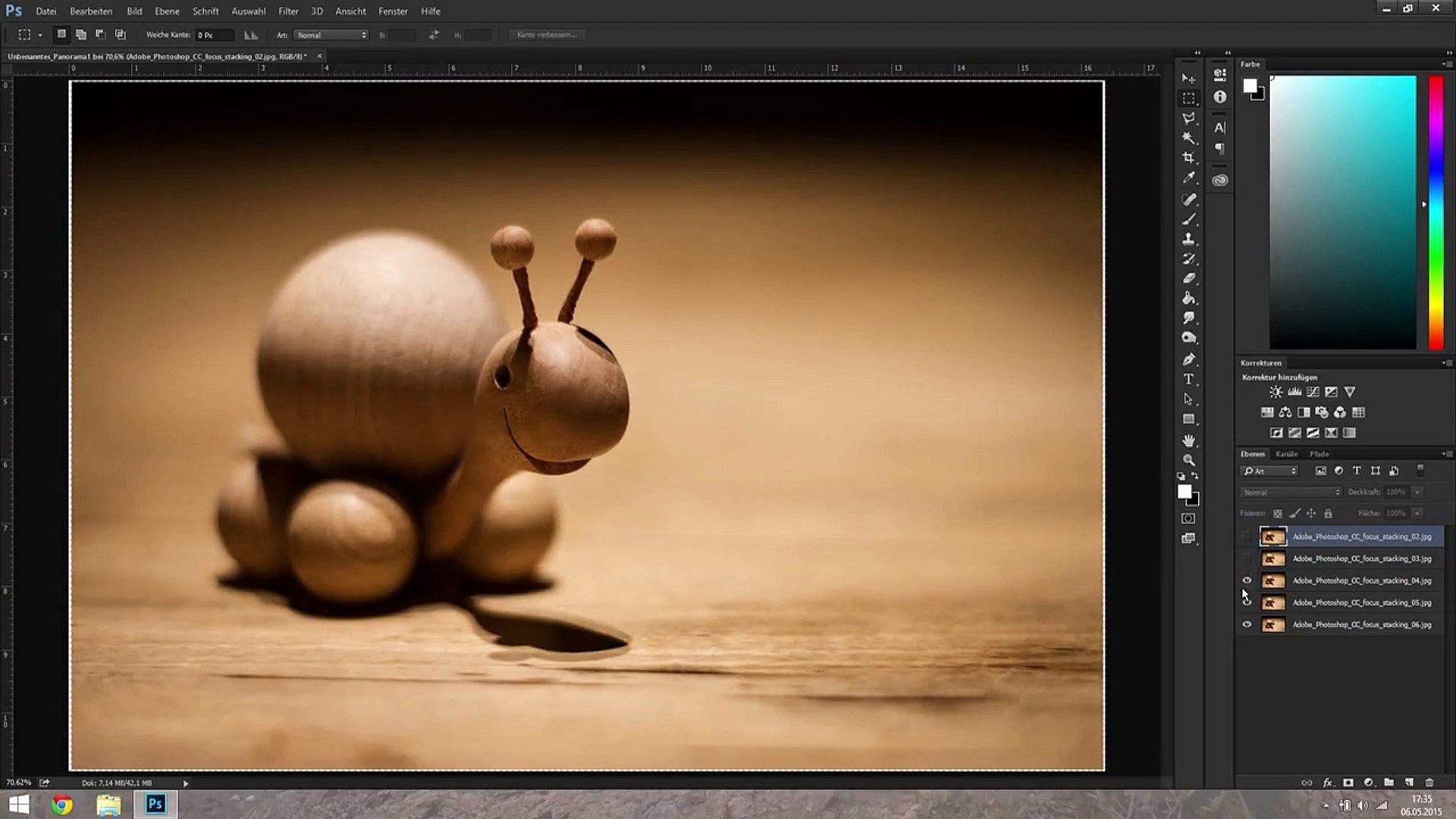The height and width of the screenshot is (819, 1456).
Task: Click the Kante verbessern button
Action: [x=547, y=35]
